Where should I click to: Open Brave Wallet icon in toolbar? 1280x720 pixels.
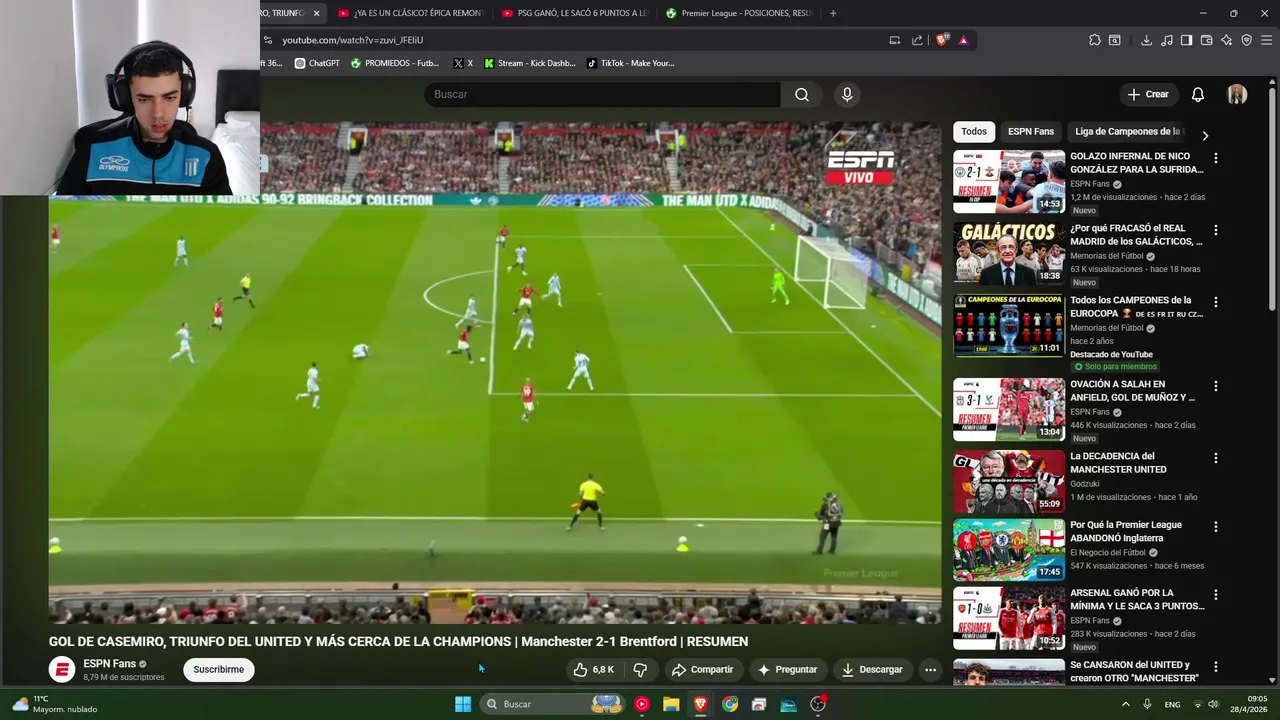point(1206,40)
